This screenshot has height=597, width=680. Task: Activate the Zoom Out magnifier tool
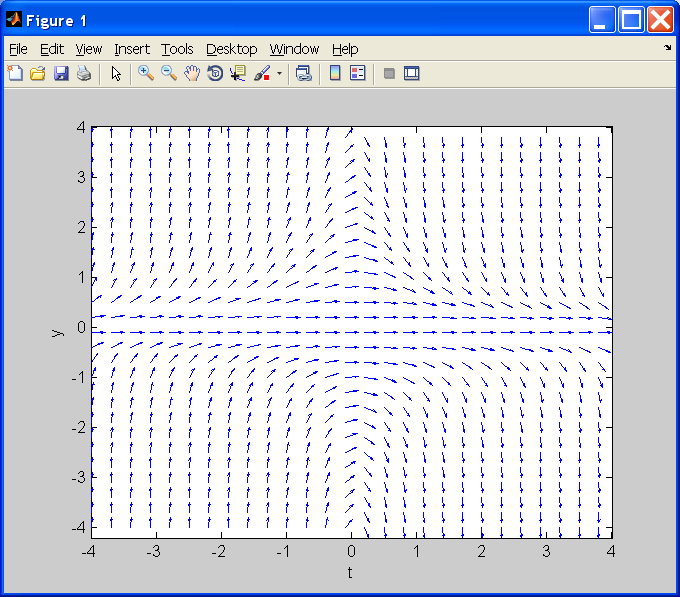[x=169, y=73]
